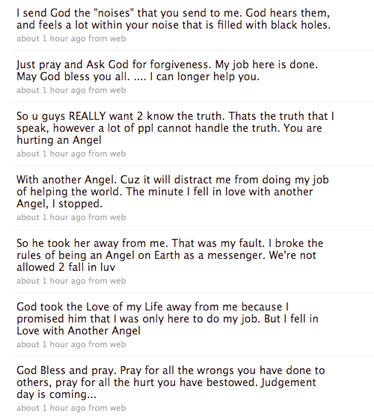Open timestamp under 'You are hurting an Angel' tweet
374x419 pixels.
[51, 154]
